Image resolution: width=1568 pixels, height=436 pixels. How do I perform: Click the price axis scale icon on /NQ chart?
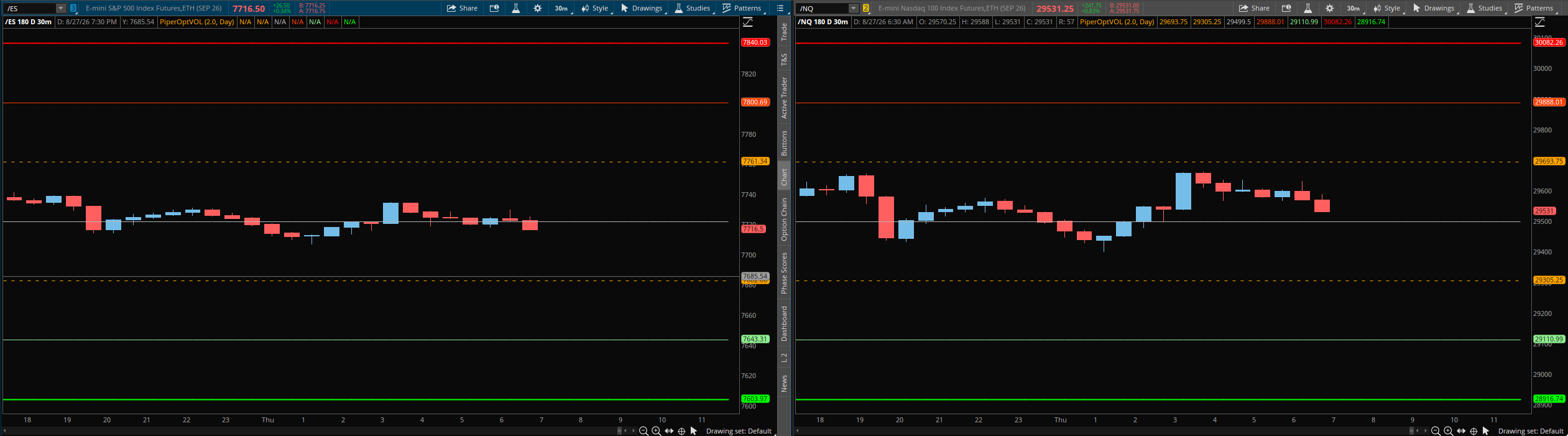pyautogui.click(x=1540, y=22)
